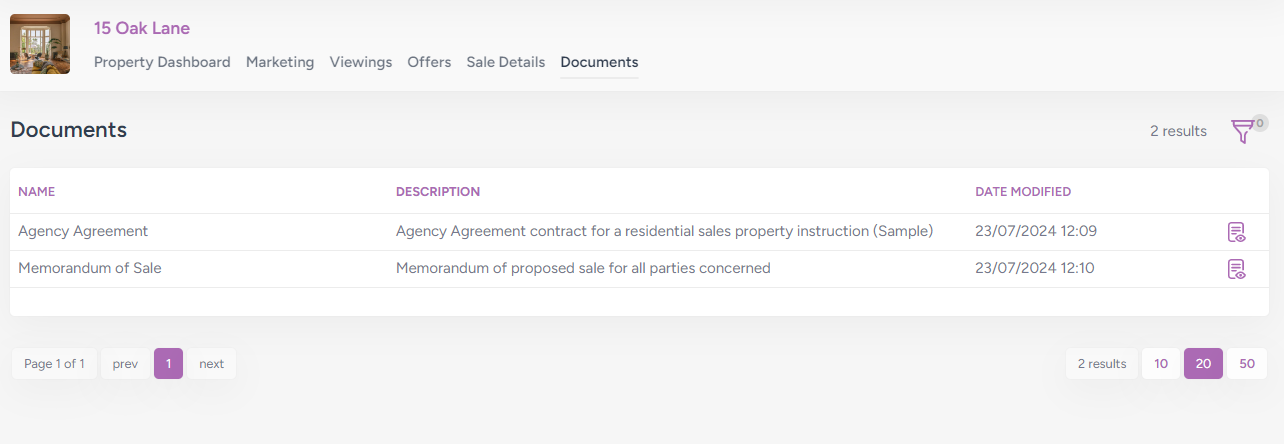
Task: Sort by the Date Modified column header
Action: [1023, 192]
